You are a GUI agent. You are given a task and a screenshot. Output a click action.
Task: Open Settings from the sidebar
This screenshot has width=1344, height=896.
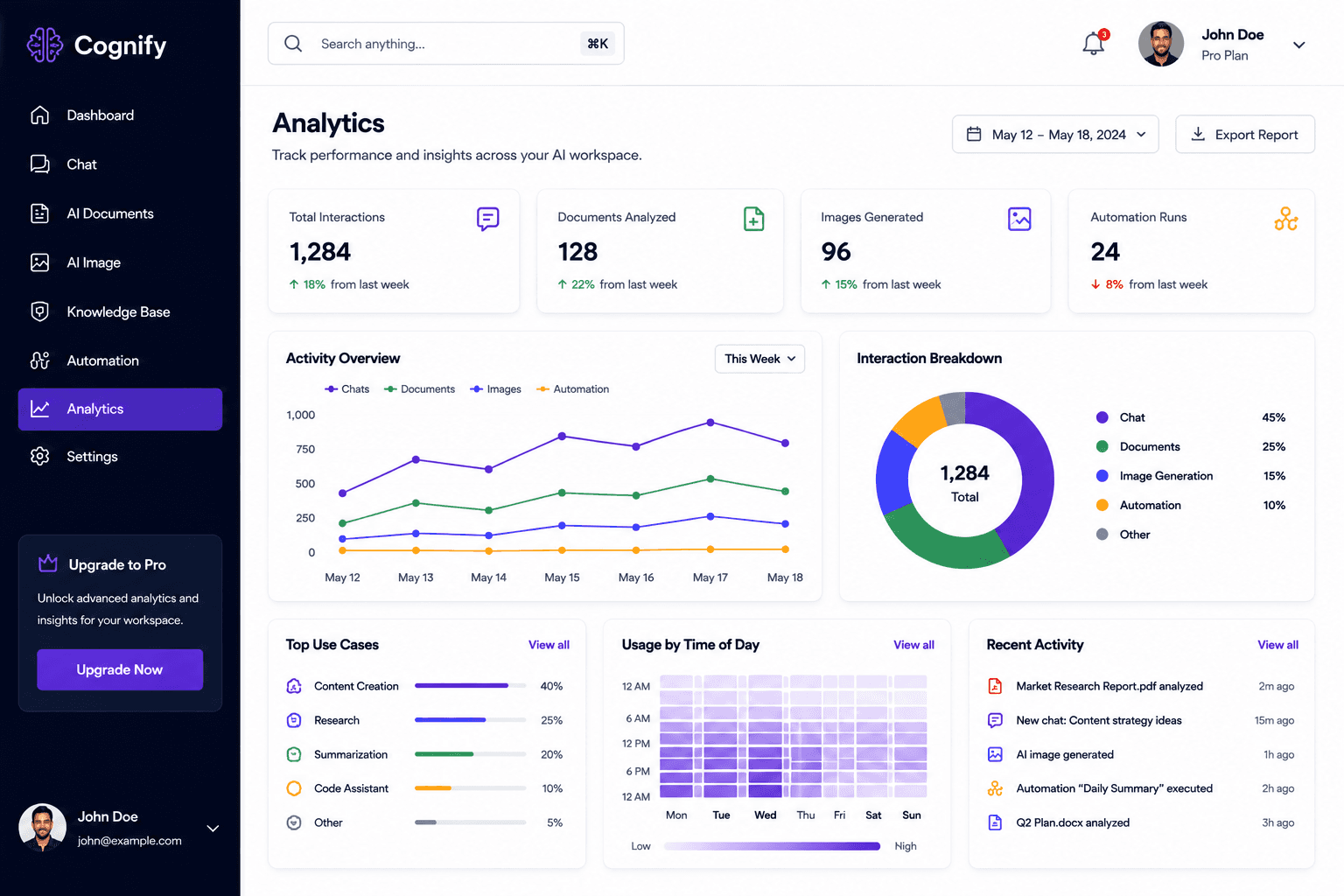click(120, 457)
